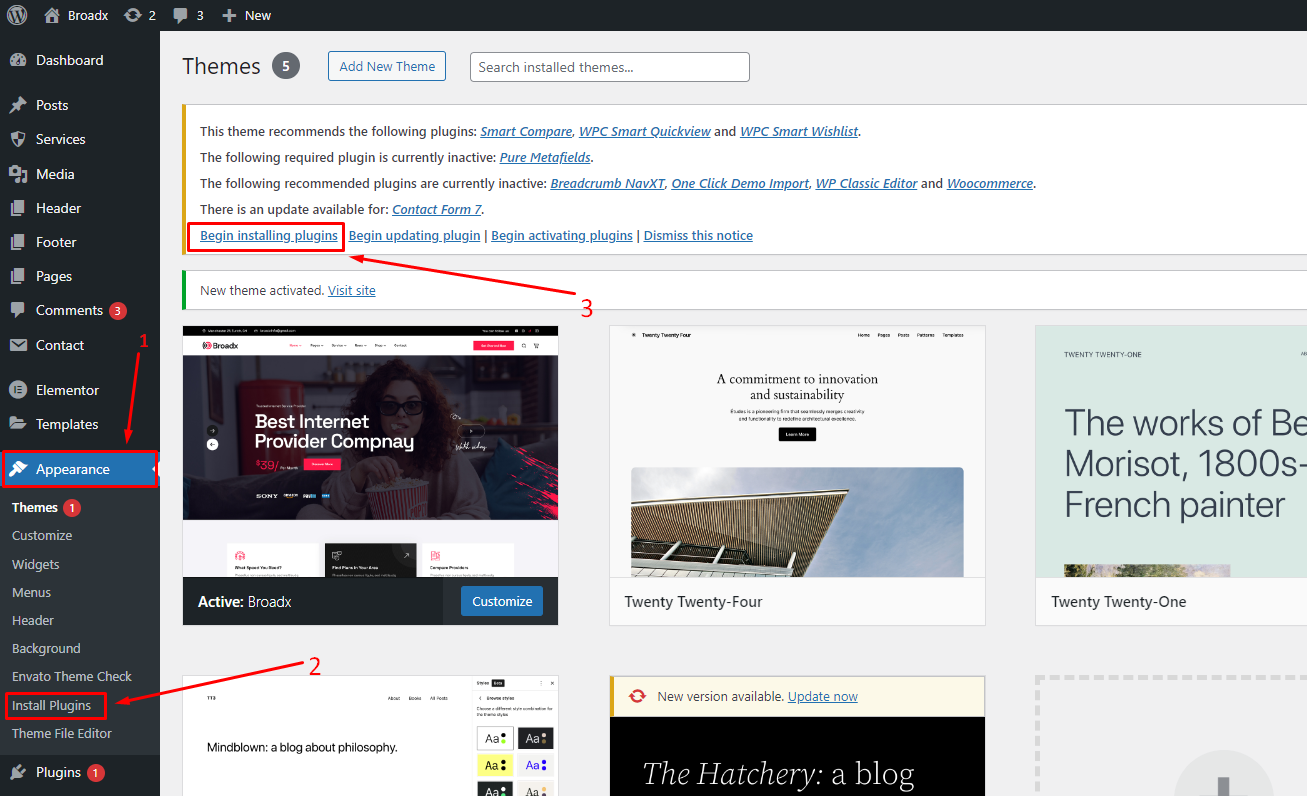Open the WP Classic Editor link

click(866, 183)
